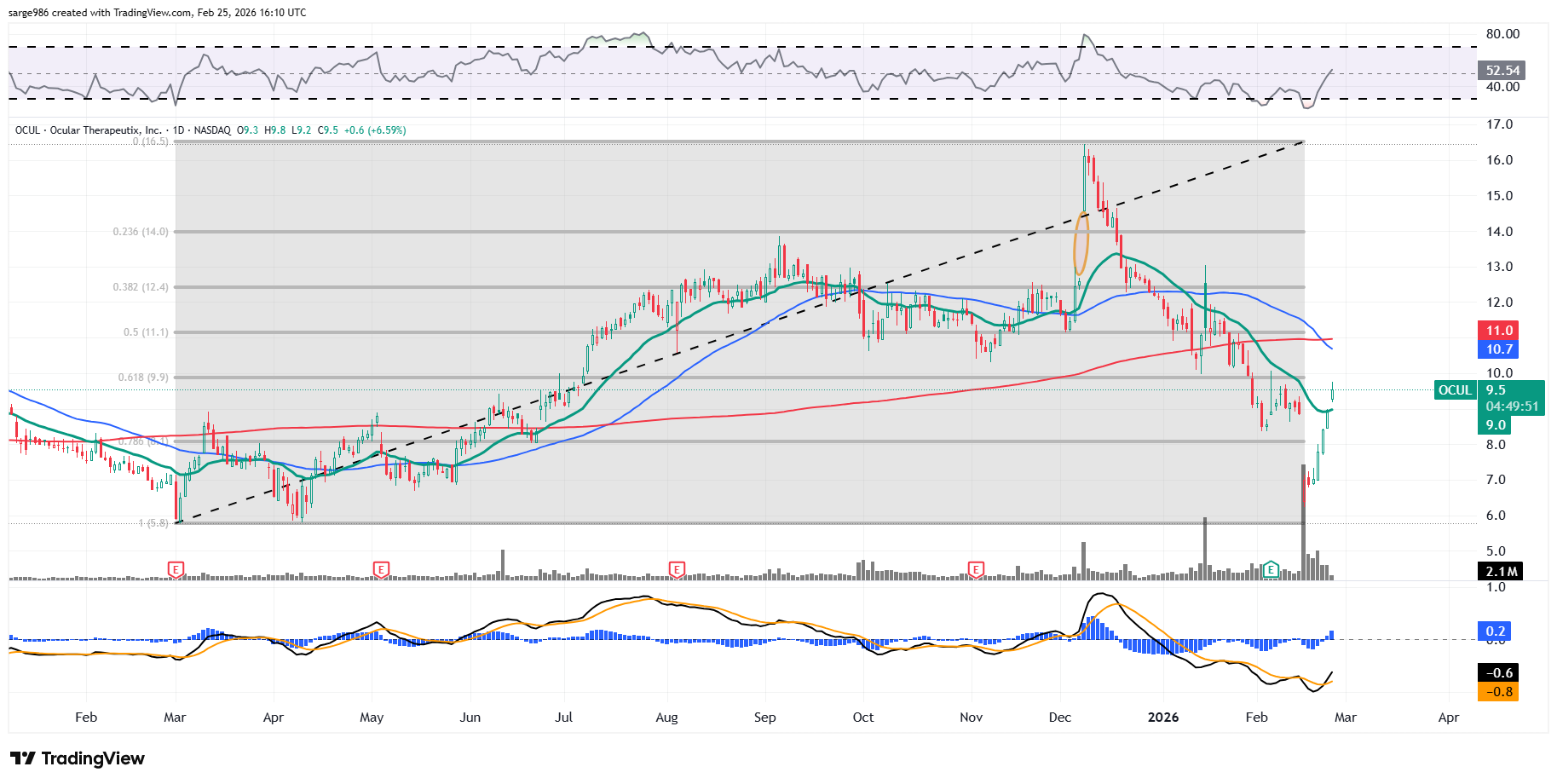Select the orange ellipse annotation on the chart

pyautogui.click(x=1081, y=243)
